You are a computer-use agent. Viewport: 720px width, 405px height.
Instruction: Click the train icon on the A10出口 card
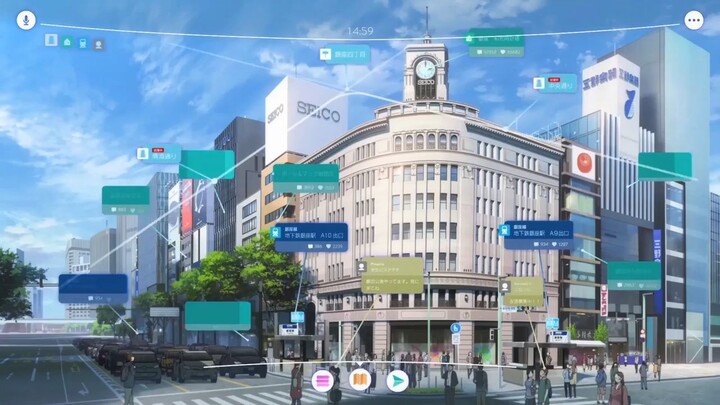(x=276, y=232)
